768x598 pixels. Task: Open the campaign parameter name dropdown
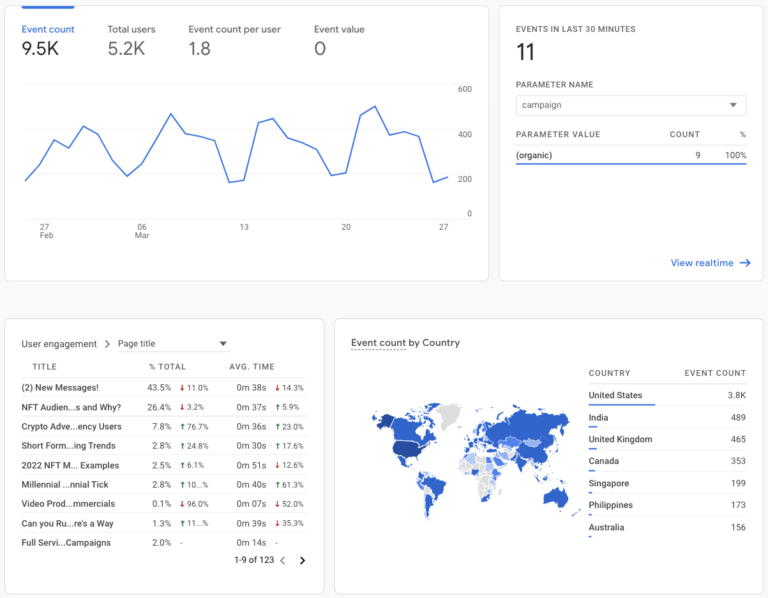[x=630, y=105]
